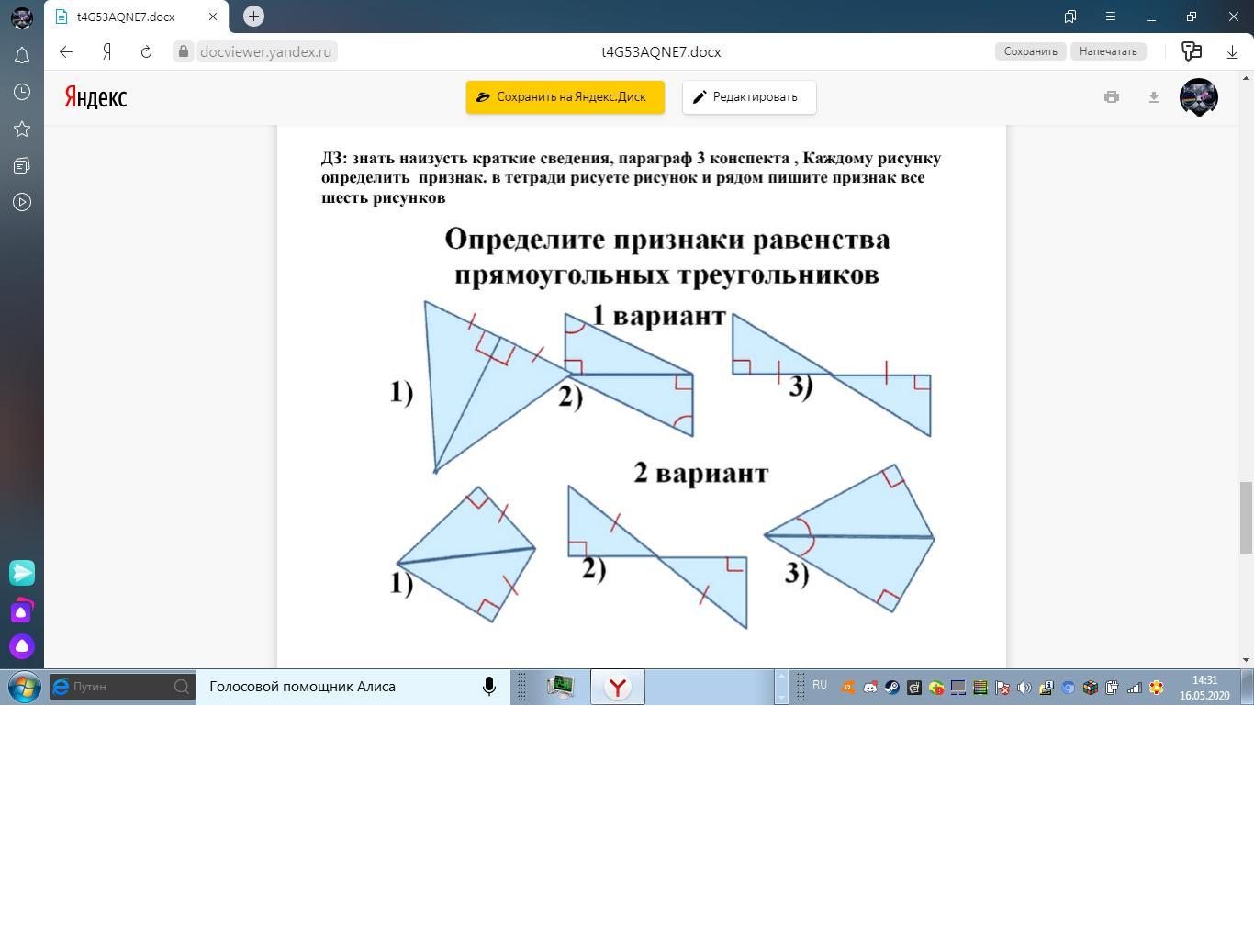Viewport: 1254px width, 952px height.
Task: Click the volume speaker tray icon
Action: [x=1024, y=688]
